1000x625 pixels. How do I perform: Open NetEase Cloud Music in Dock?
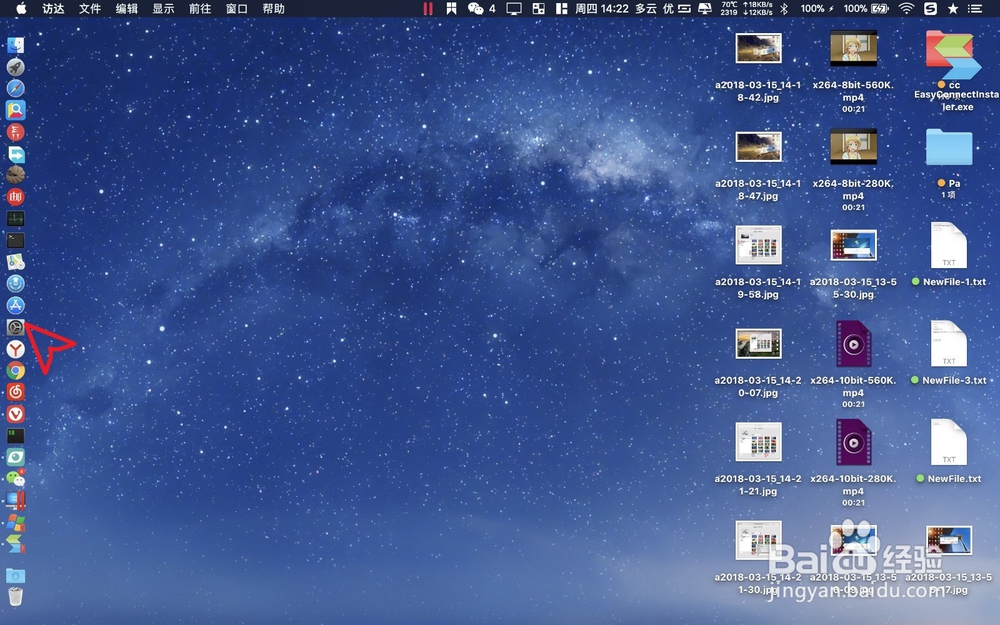[15, 392]
